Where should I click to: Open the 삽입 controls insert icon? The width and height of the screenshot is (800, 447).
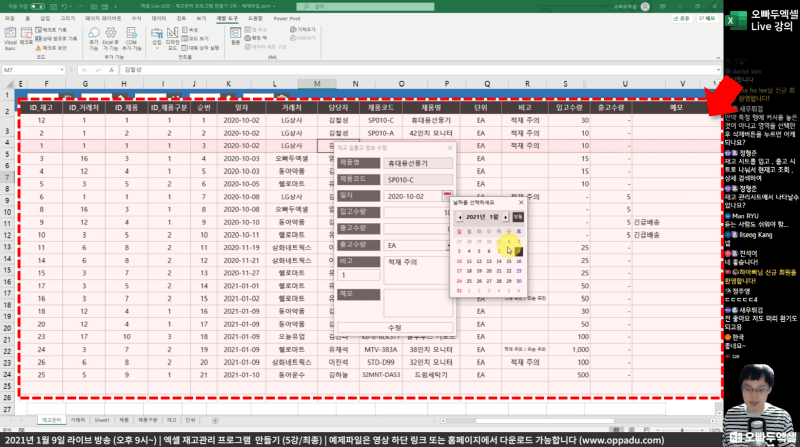pyautogui.click(x=156, y=41)
